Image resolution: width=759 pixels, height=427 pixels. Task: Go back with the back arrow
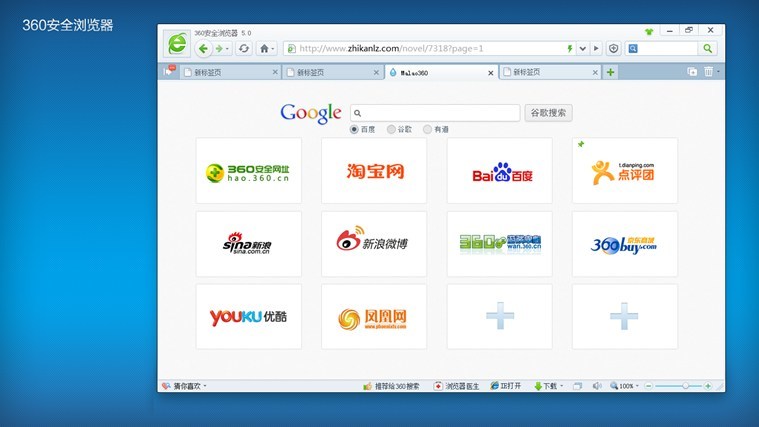[203, 48]
